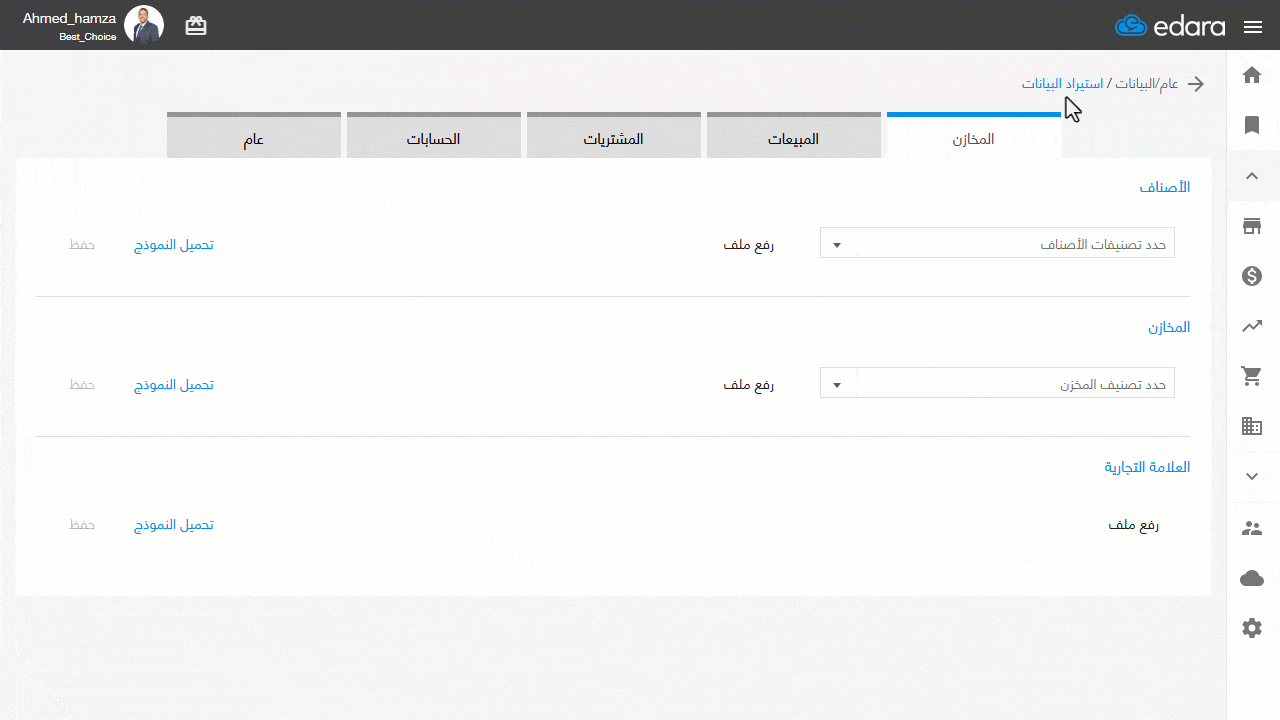Collapse sidebar section with up chevron

pyautogui.click(x=1252, y=176)
